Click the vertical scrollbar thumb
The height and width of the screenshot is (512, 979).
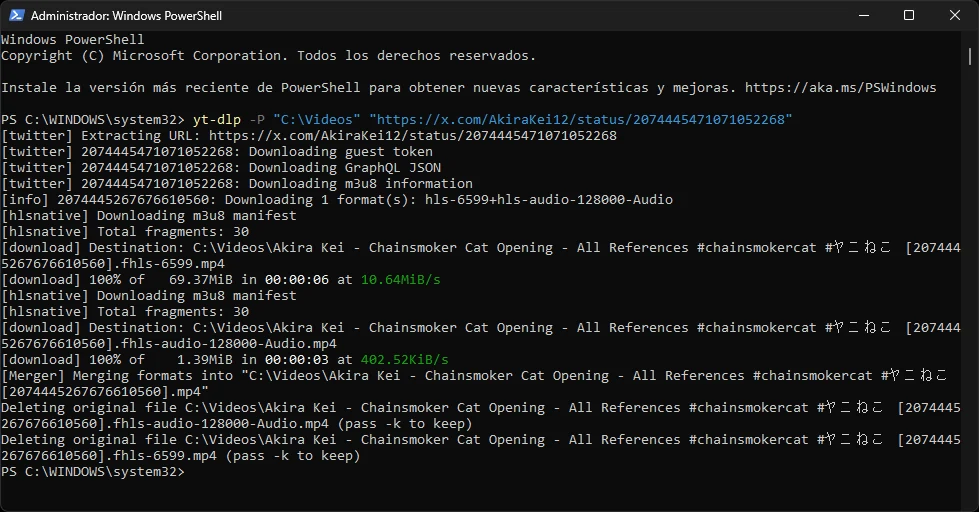(x=970, y=56)
